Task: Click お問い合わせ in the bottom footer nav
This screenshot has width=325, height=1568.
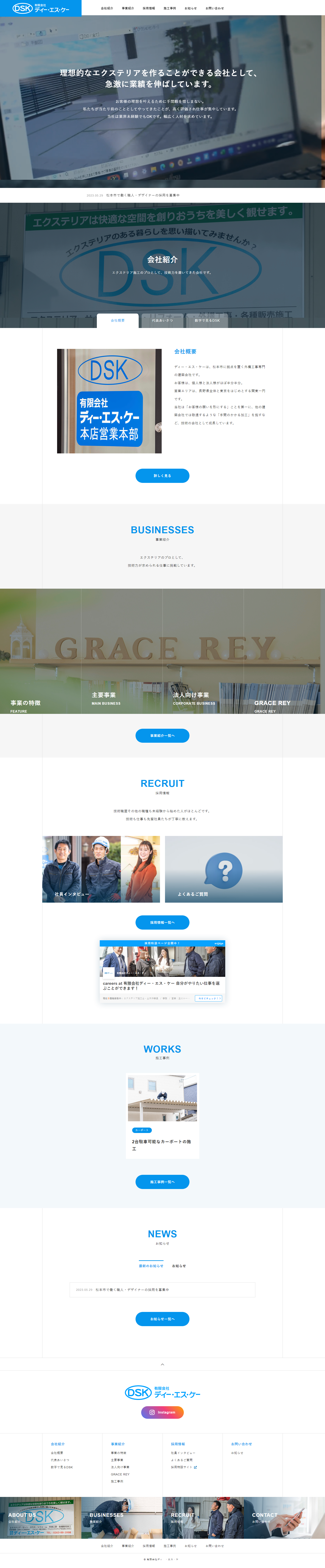Action: [215, 1546]
